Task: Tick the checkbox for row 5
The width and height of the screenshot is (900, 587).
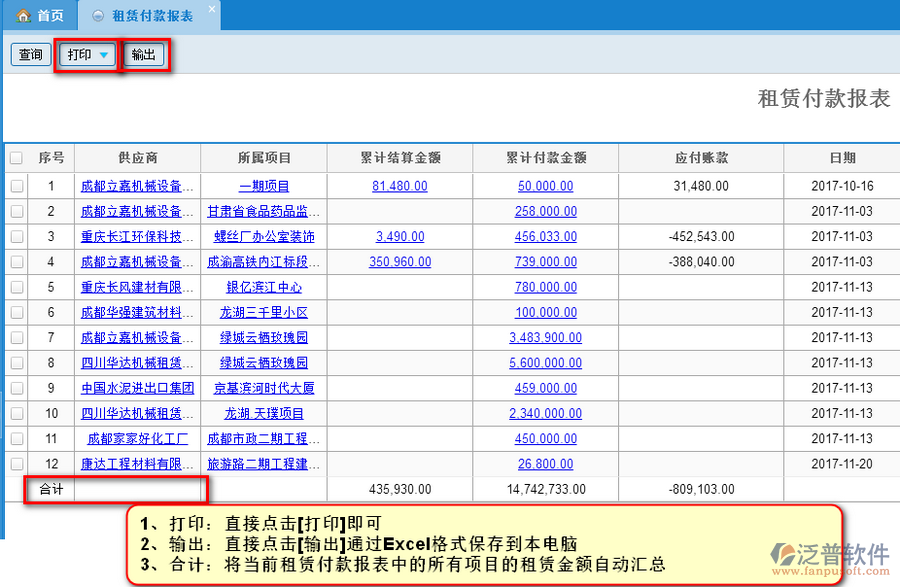Action: [17, 287]
